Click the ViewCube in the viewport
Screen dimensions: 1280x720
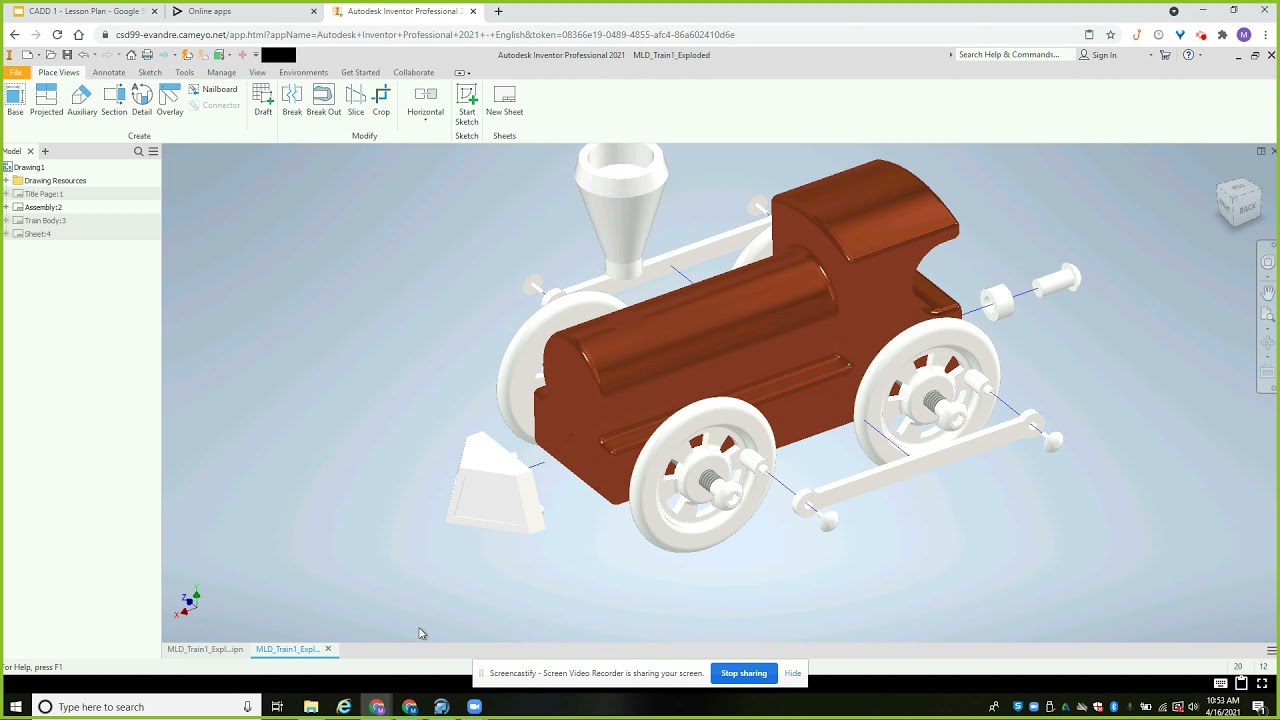[1239, 201]
